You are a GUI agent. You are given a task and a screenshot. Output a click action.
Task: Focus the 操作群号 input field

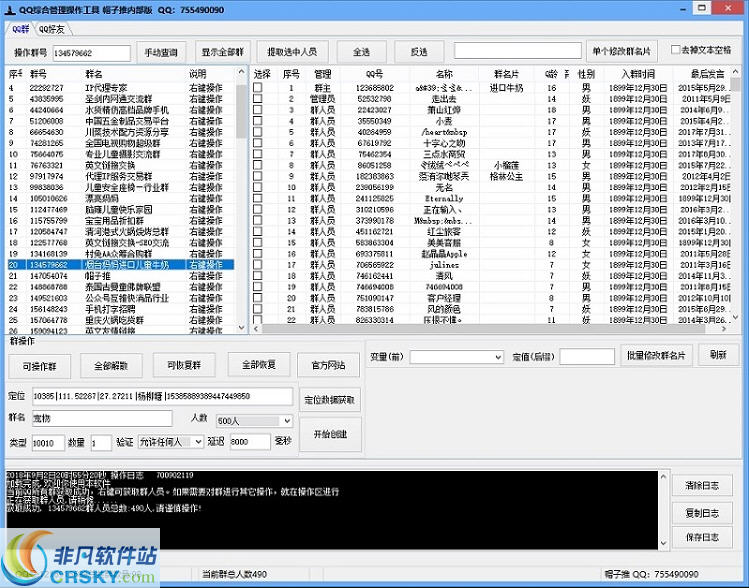click(x=91, y=53)
